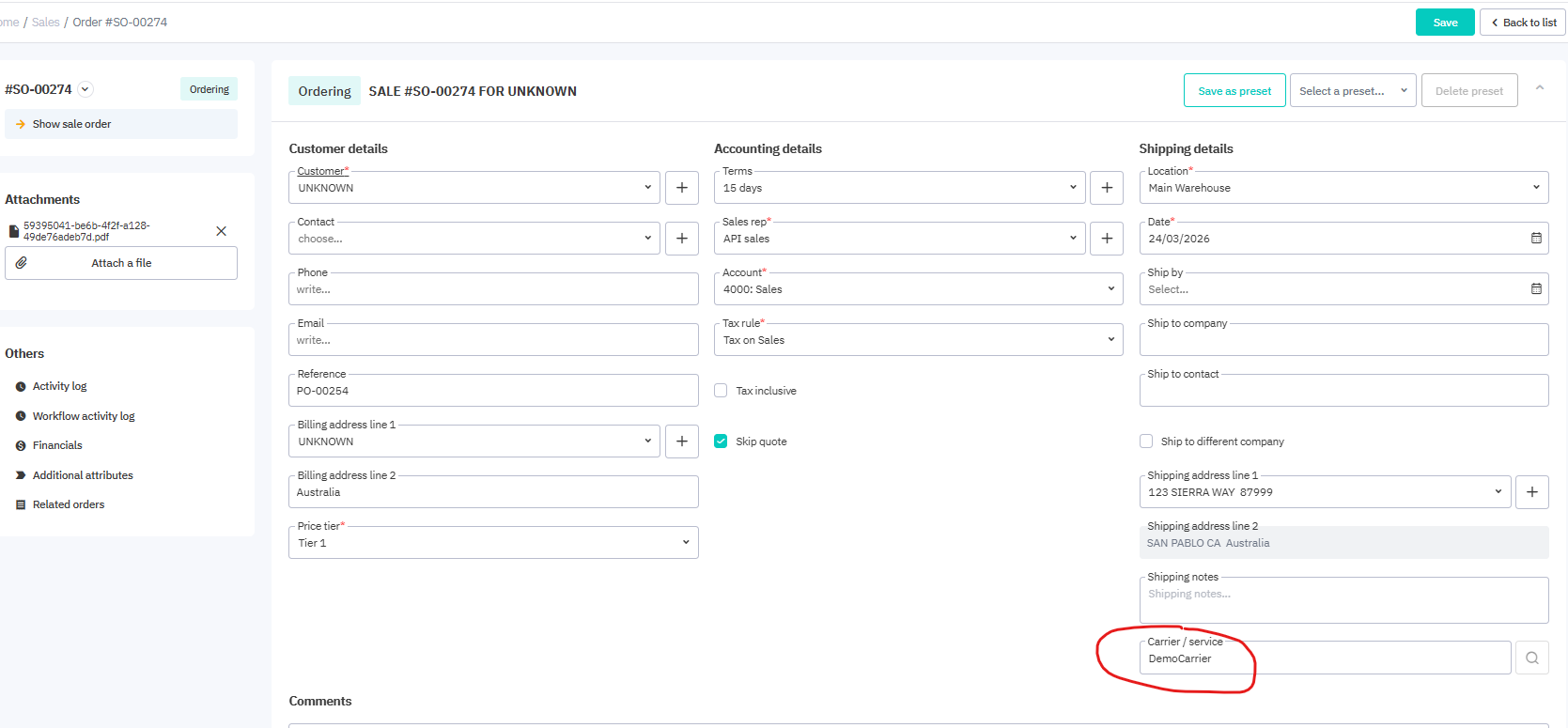Click the Shipping notes text area

1344,600
